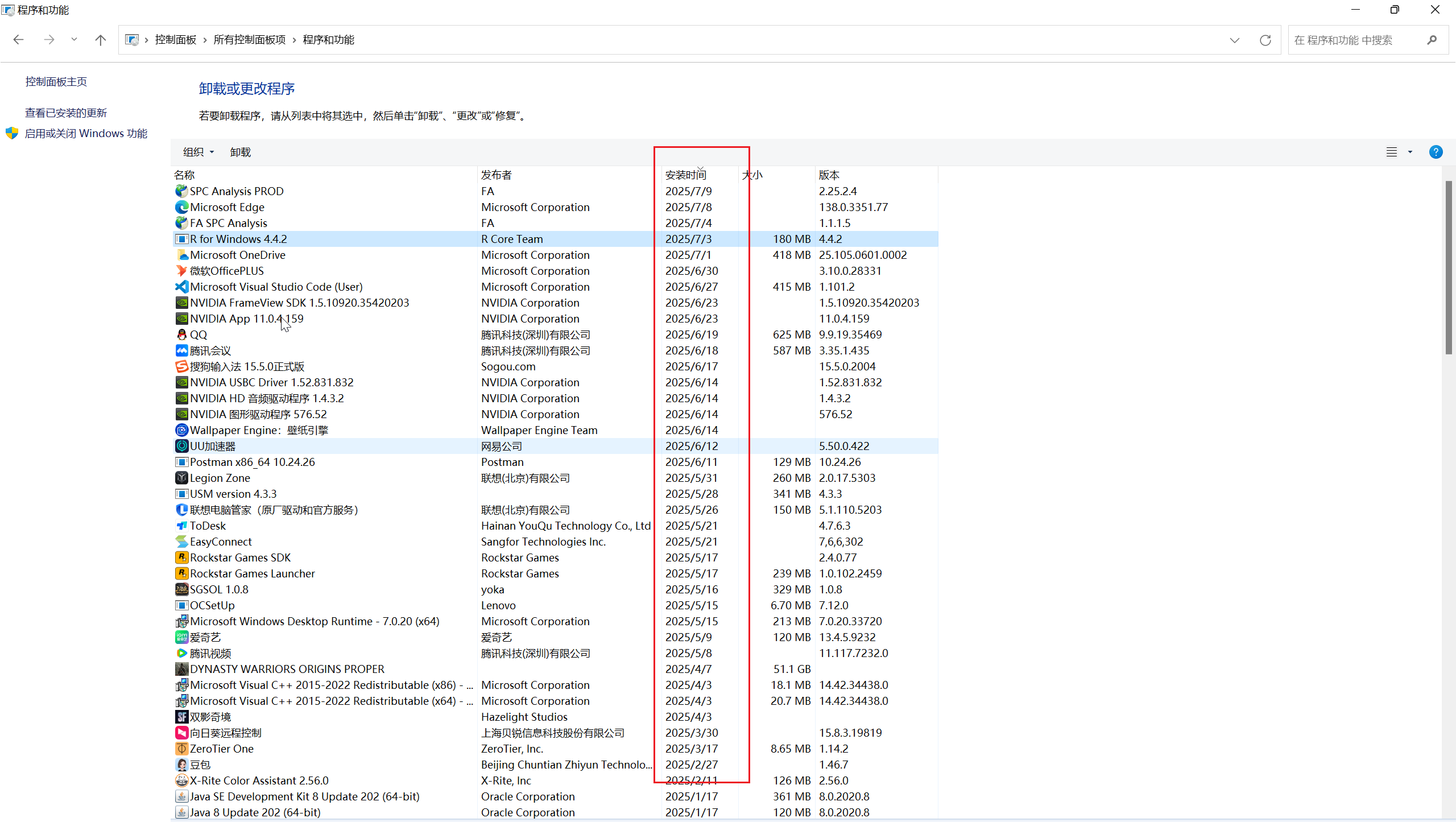Sort by the 大小 column header
1456x822 pixels.
click(x=777, y=175)
